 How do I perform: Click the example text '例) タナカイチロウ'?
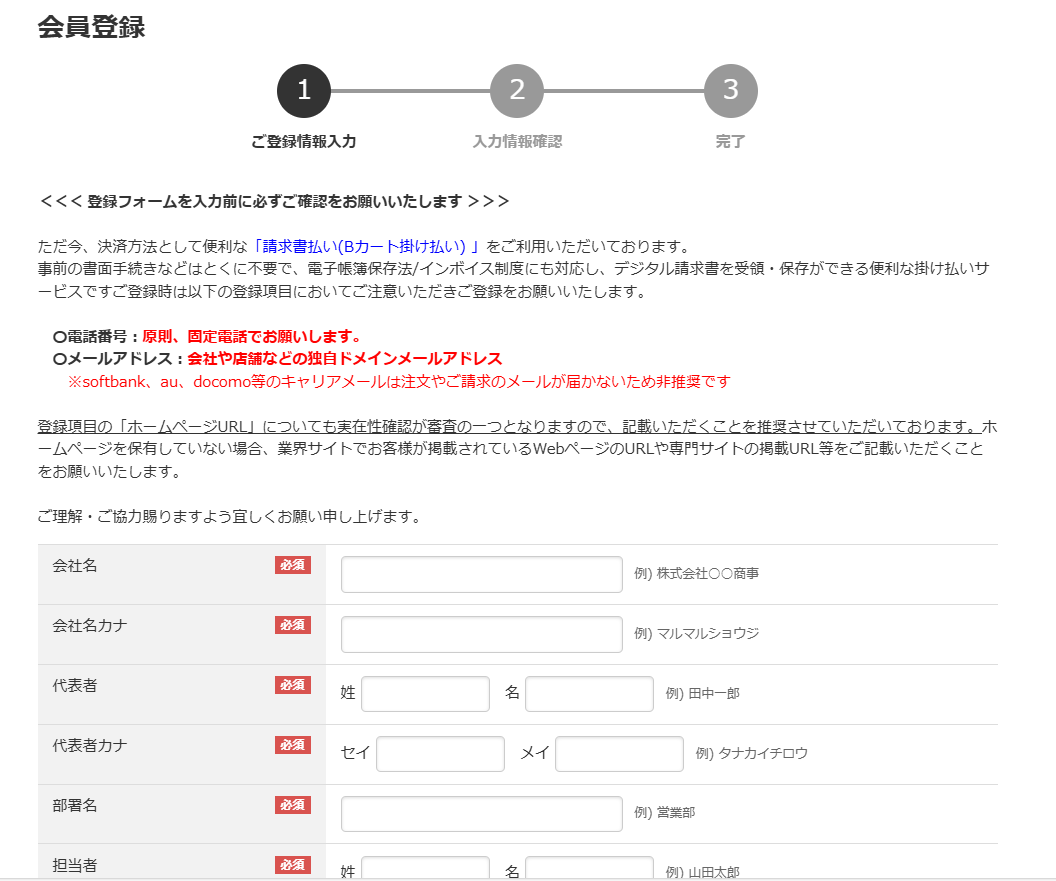click(x=752, y=753)
